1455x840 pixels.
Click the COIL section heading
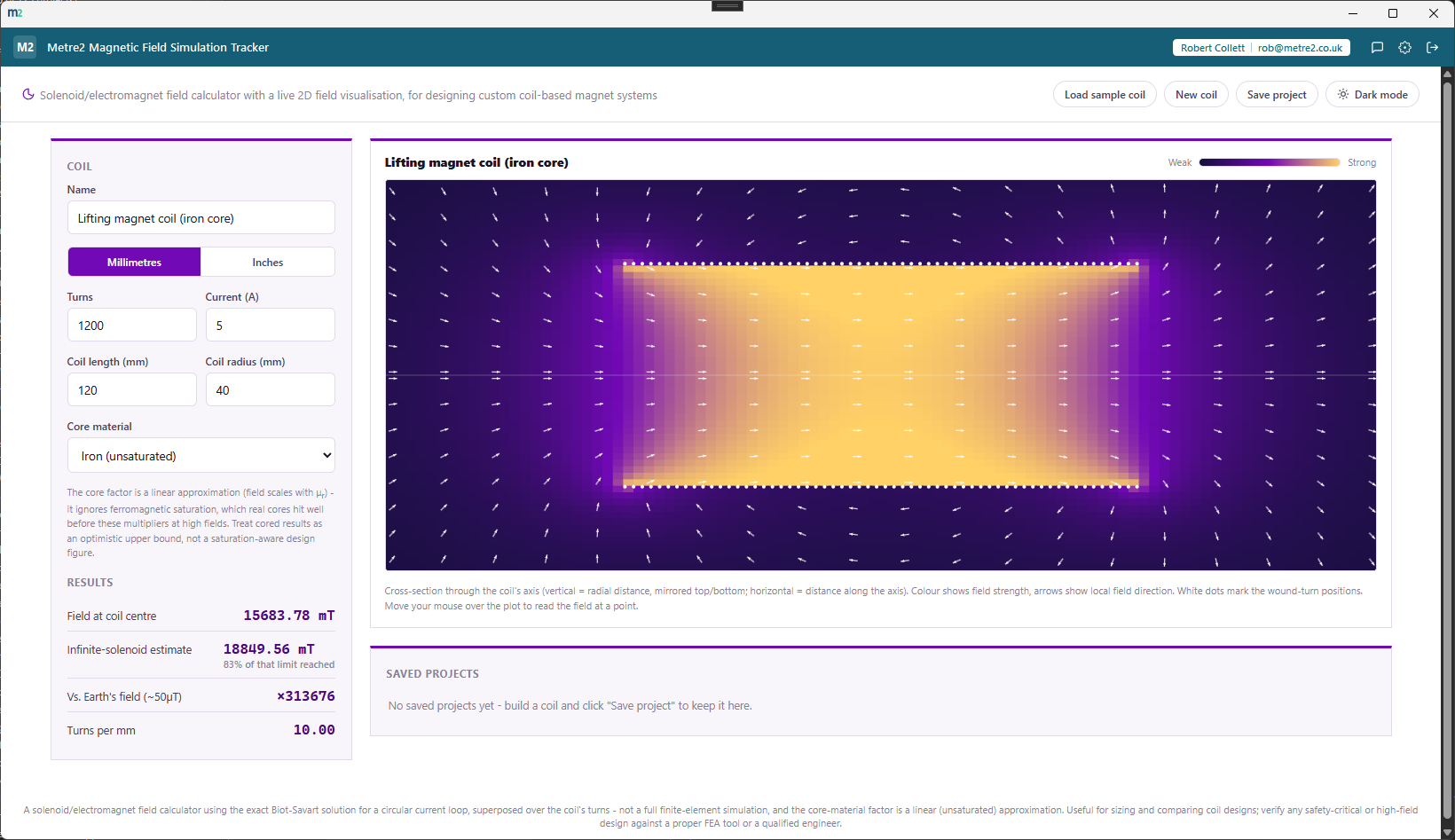point(79,167)
